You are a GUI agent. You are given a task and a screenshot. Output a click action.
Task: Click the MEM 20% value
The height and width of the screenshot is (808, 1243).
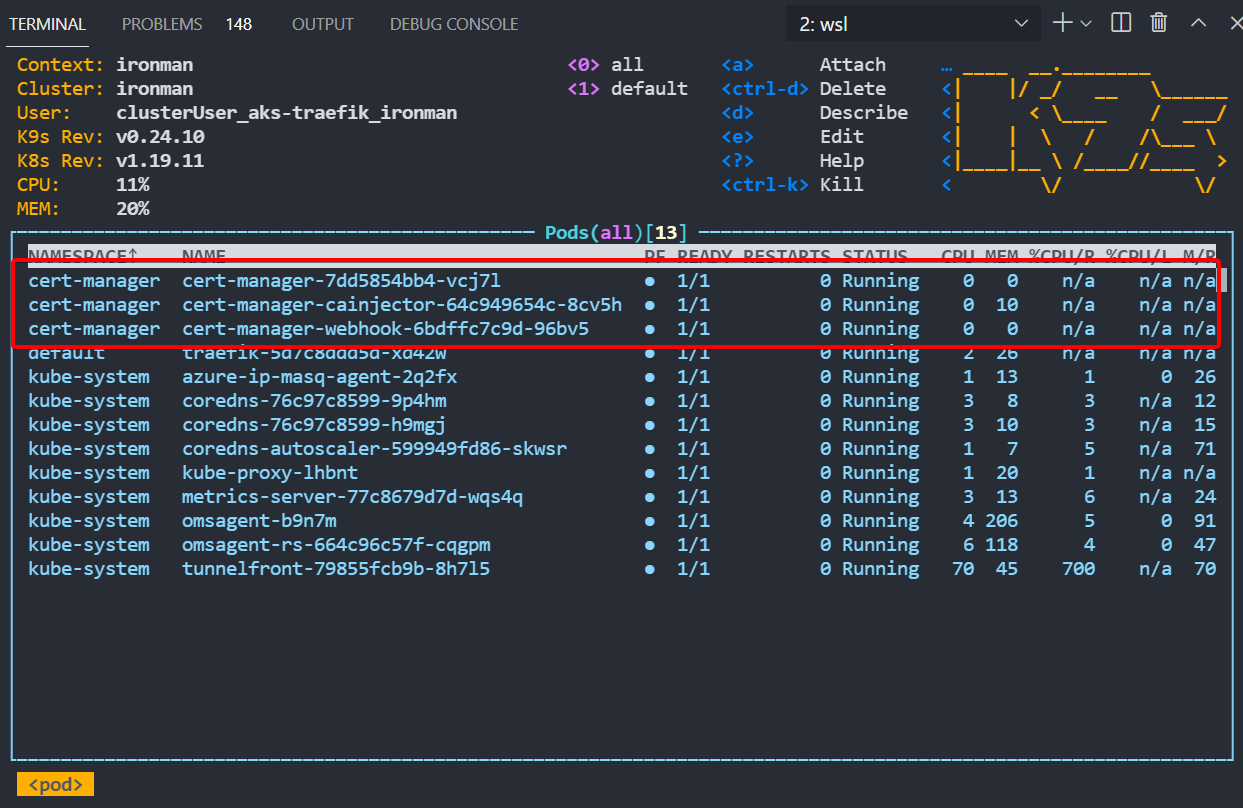pyautogui.click(x=133, y=209)
